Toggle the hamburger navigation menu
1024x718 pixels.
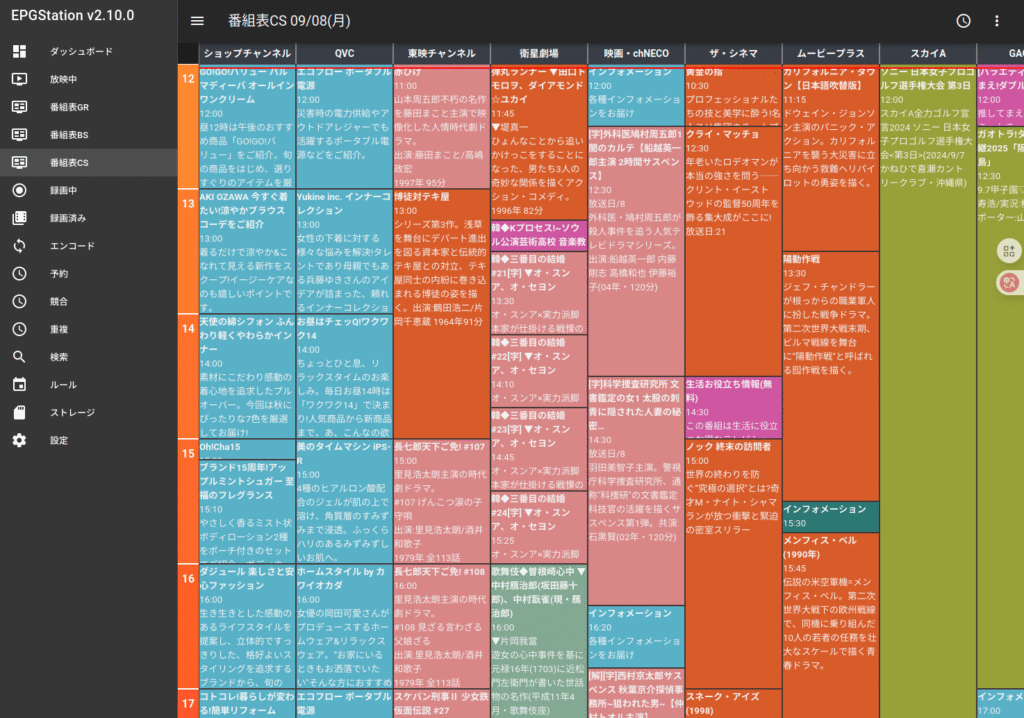pyautogui.click(x=197, y=21)
